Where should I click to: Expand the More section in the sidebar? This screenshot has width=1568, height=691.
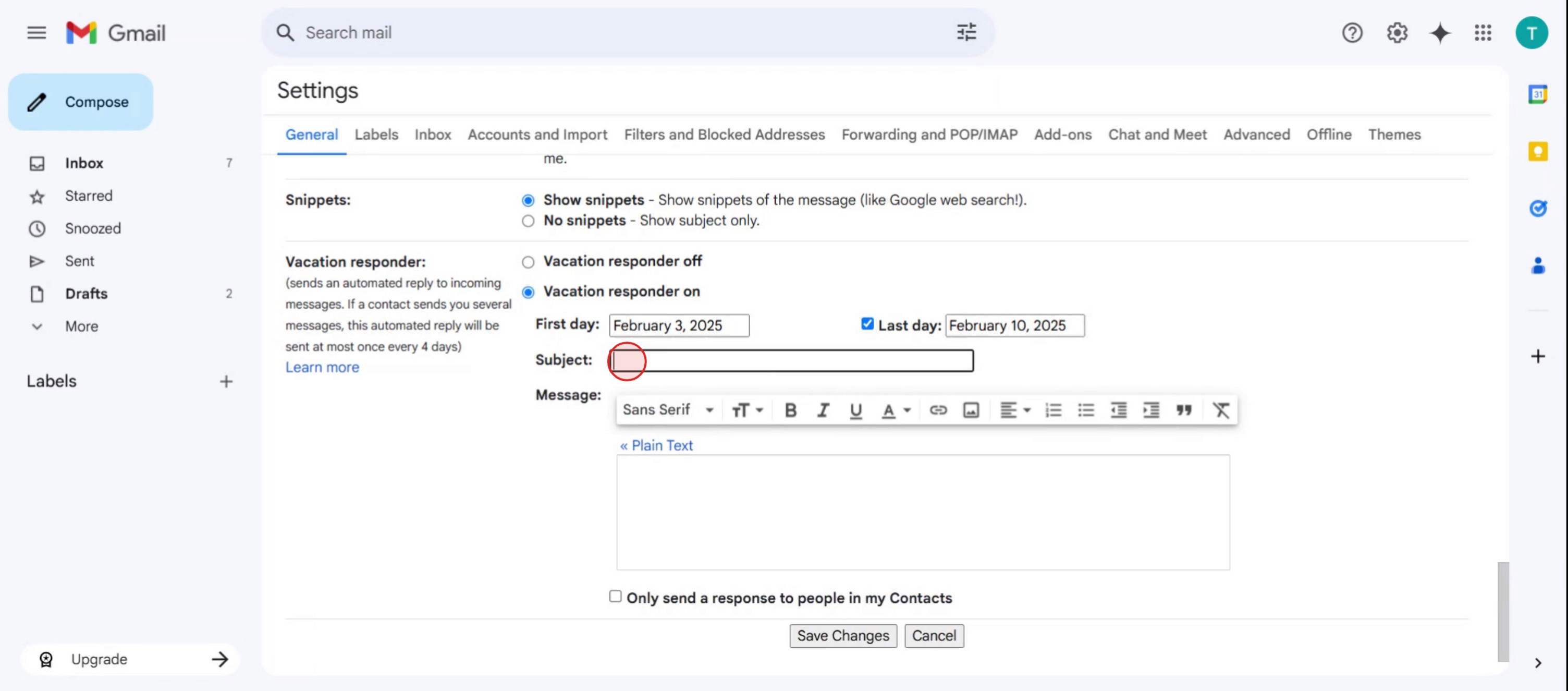[81, 326]
